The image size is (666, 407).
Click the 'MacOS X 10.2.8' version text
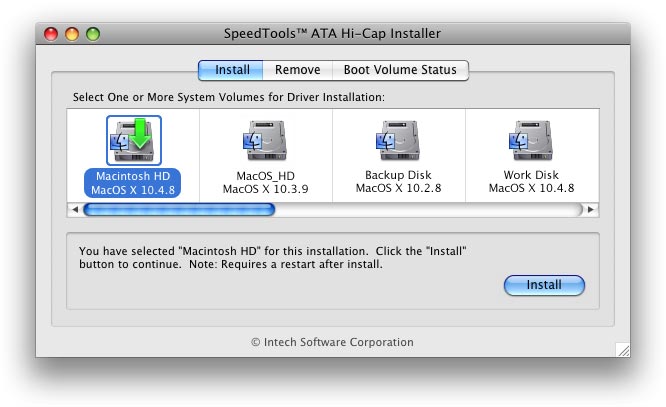398,189
